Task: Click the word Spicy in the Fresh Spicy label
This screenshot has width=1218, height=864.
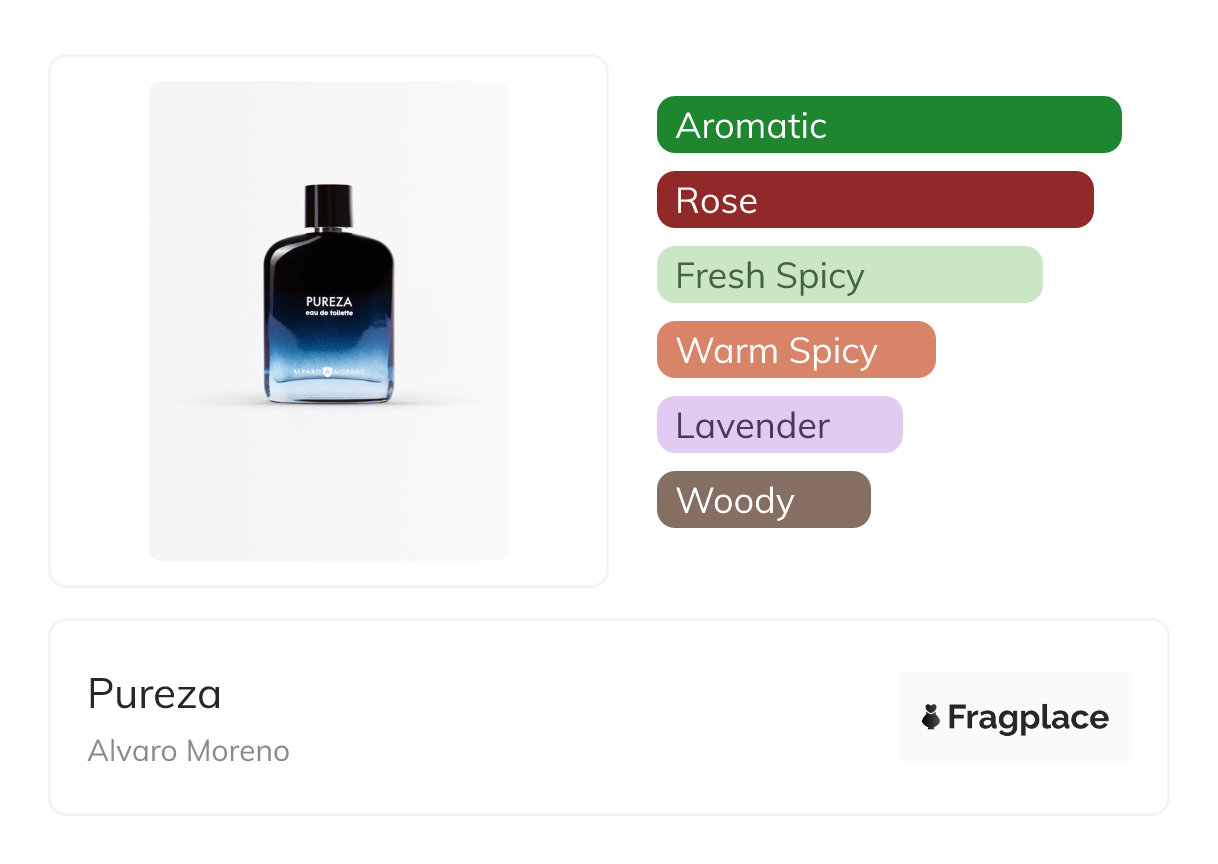Action: point(820,275)
